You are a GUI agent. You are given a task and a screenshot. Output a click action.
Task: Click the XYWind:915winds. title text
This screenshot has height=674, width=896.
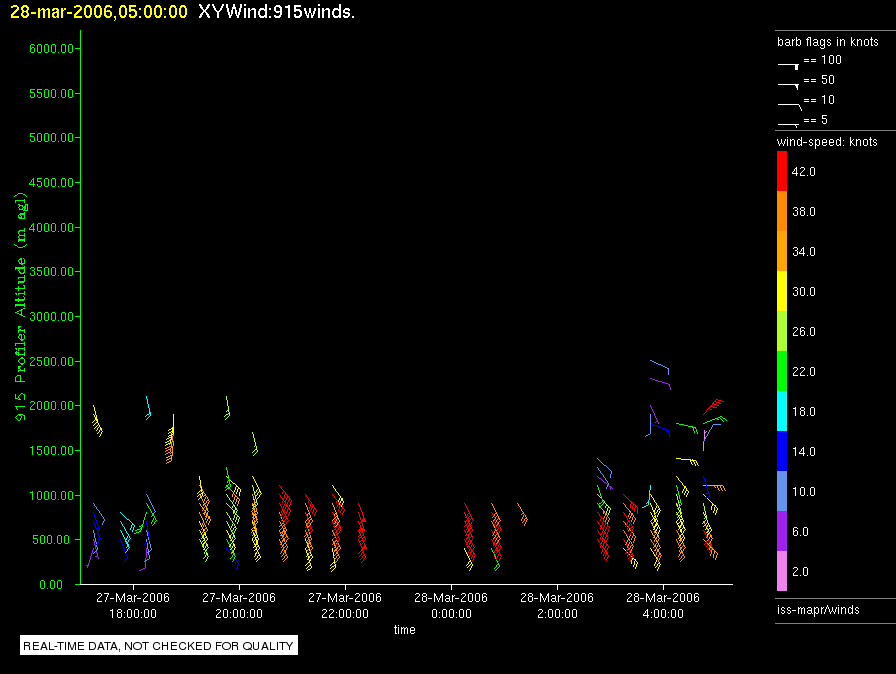(277, 11)
